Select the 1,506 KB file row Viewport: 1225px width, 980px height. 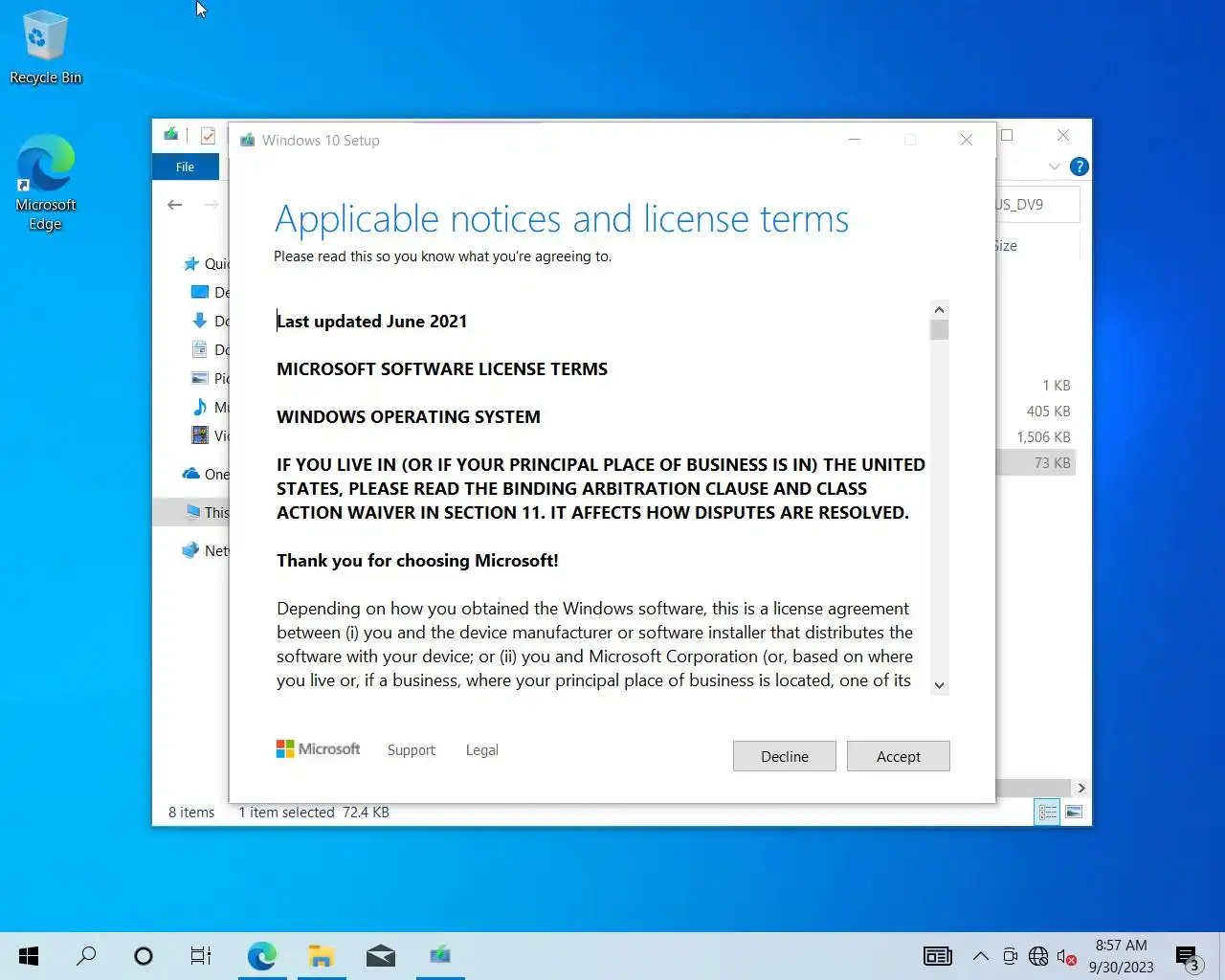coord(1036,436)
